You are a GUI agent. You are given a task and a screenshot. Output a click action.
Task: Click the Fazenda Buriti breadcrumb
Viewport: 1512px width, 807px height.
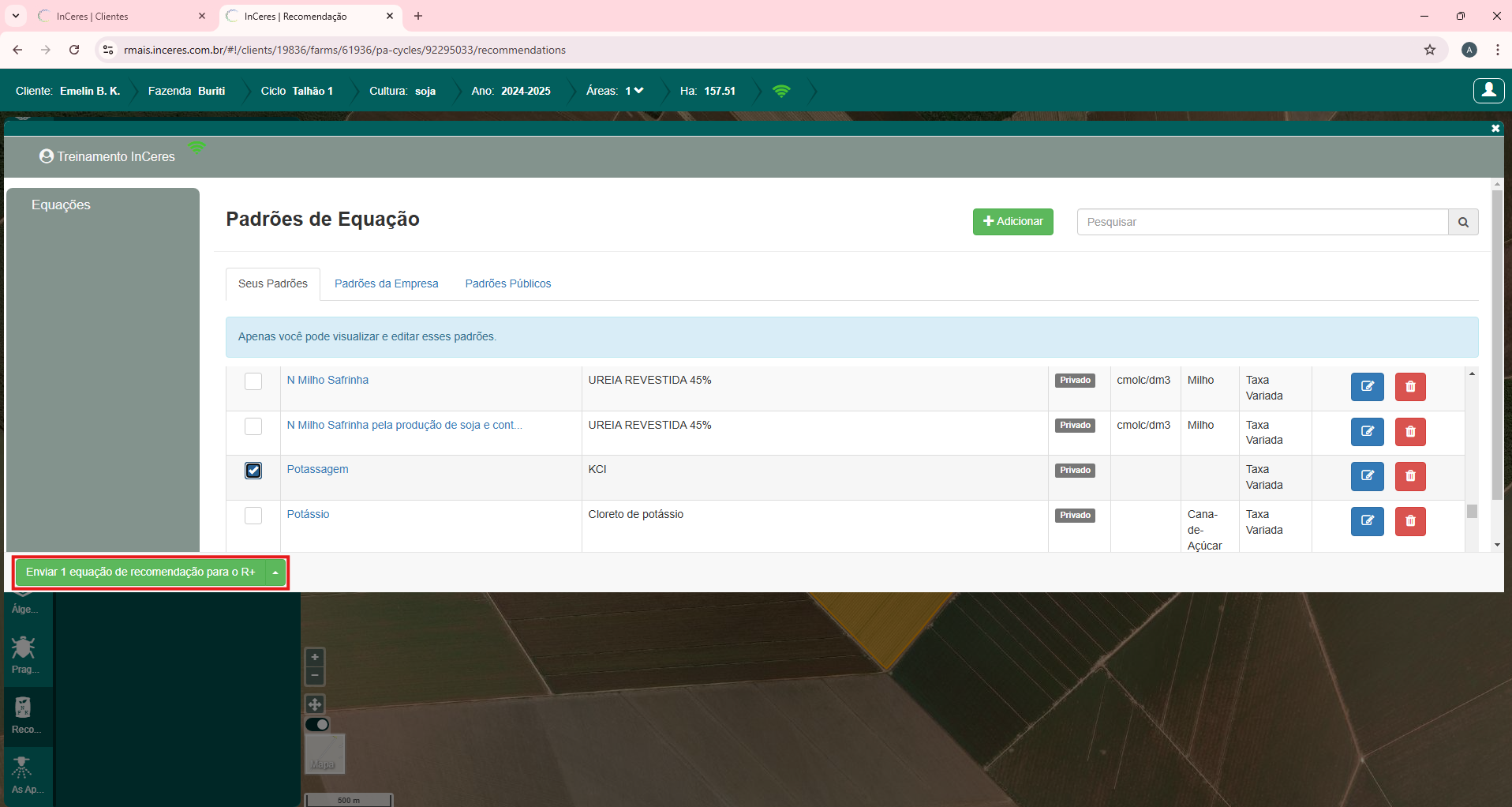coord(186,91)
